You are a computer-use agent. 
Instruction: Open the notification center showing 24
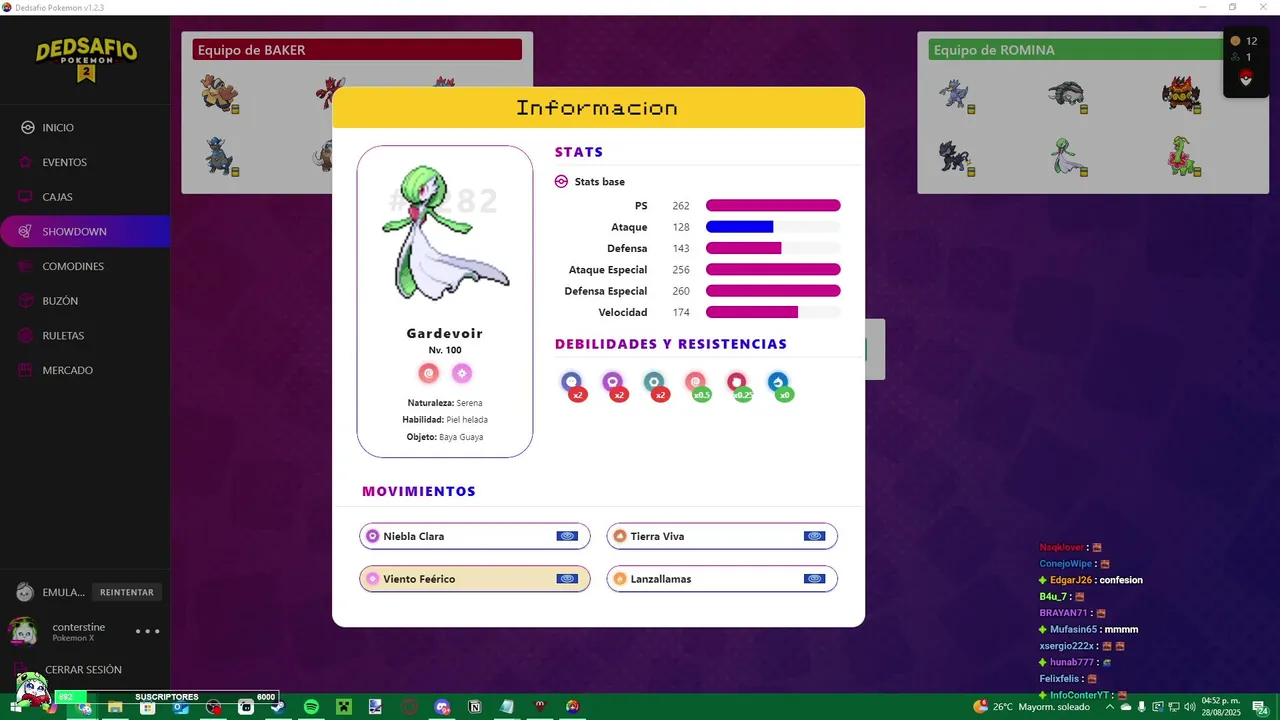click(1260, 707)
